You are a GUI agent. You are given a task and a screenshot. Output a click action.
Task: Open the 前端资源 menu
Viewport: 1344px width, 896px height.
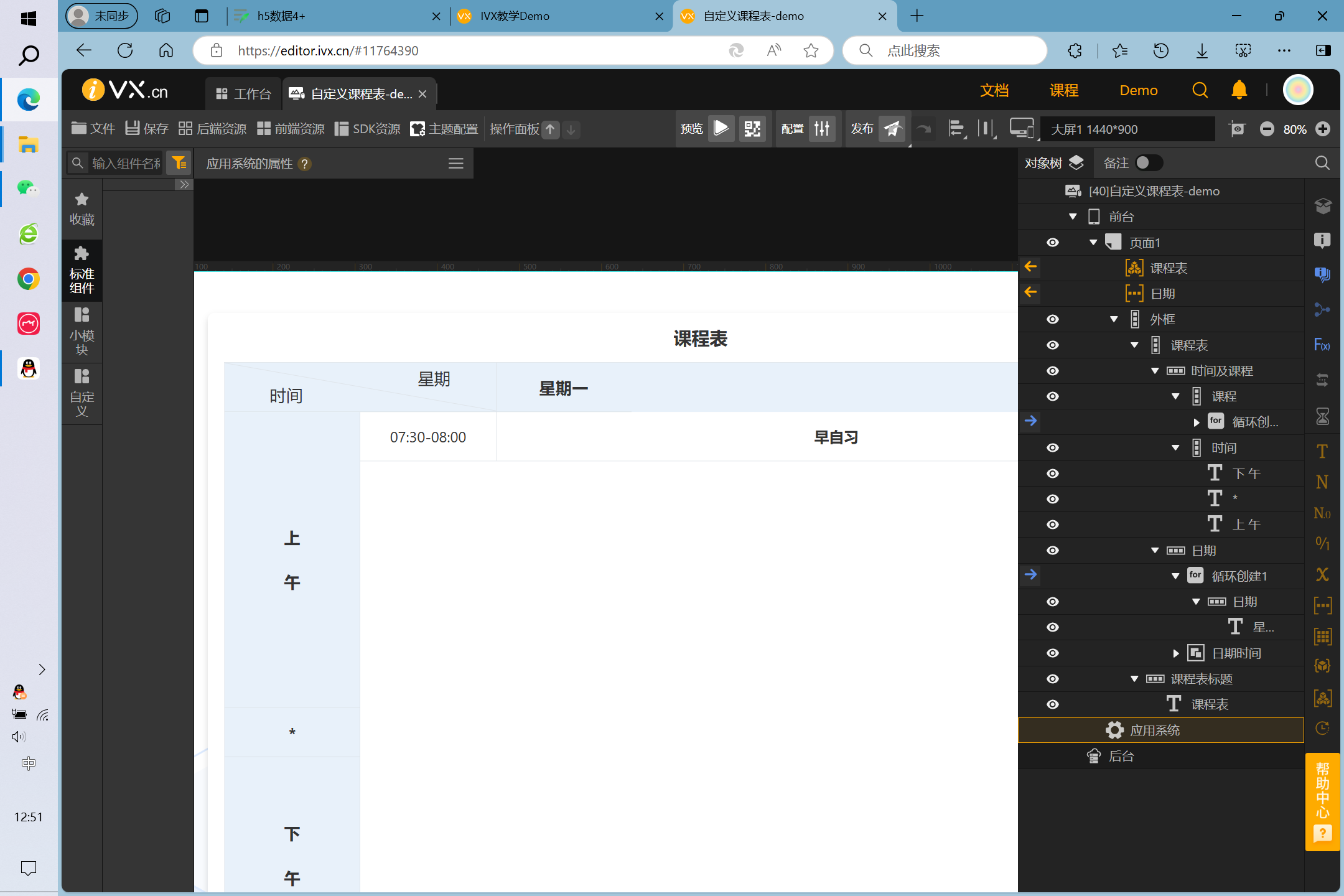click(x=291, y=129)
